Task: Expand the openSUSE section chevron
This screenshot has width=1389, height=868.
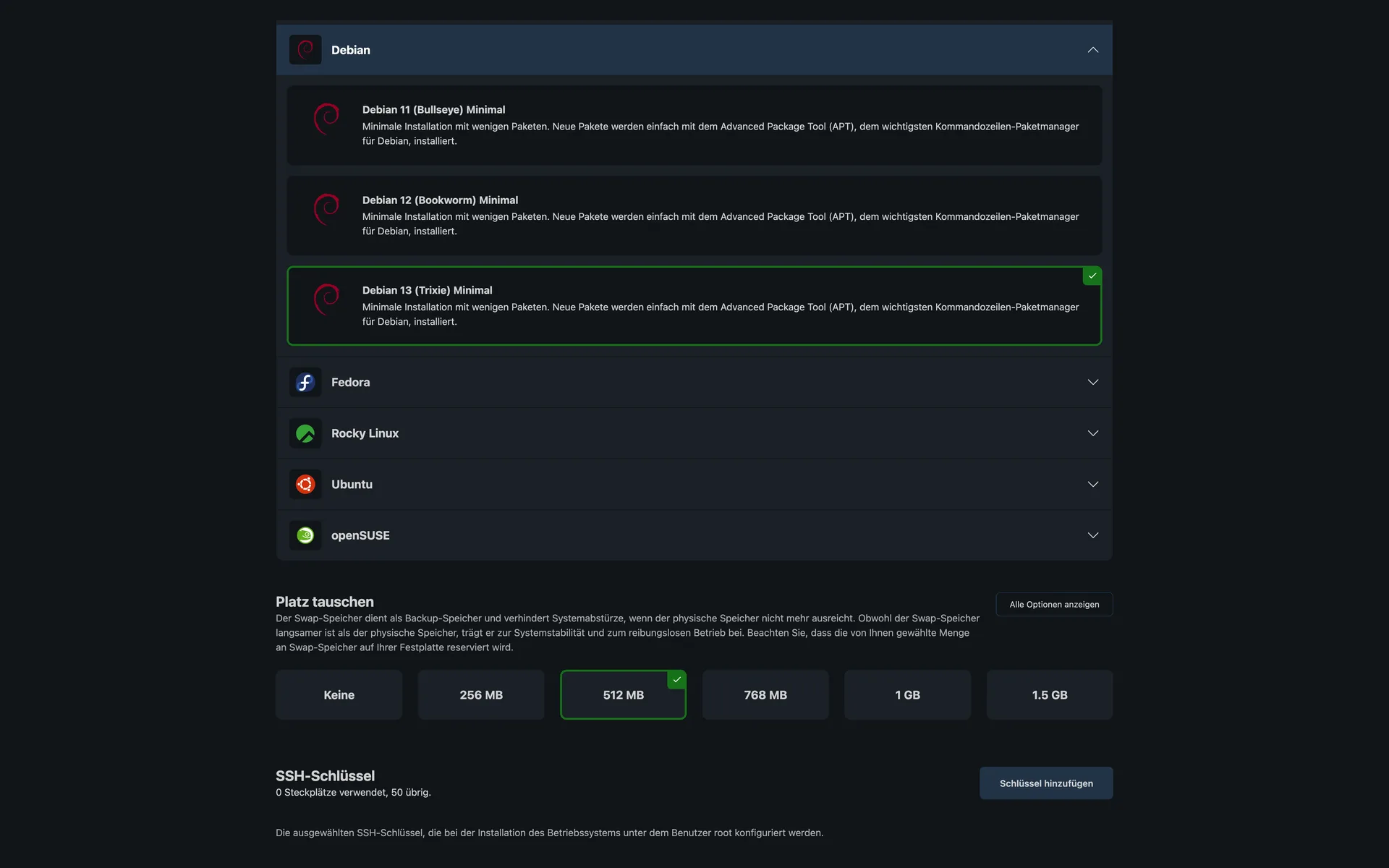Action: pyautogui.click(x=1093, y=535)
